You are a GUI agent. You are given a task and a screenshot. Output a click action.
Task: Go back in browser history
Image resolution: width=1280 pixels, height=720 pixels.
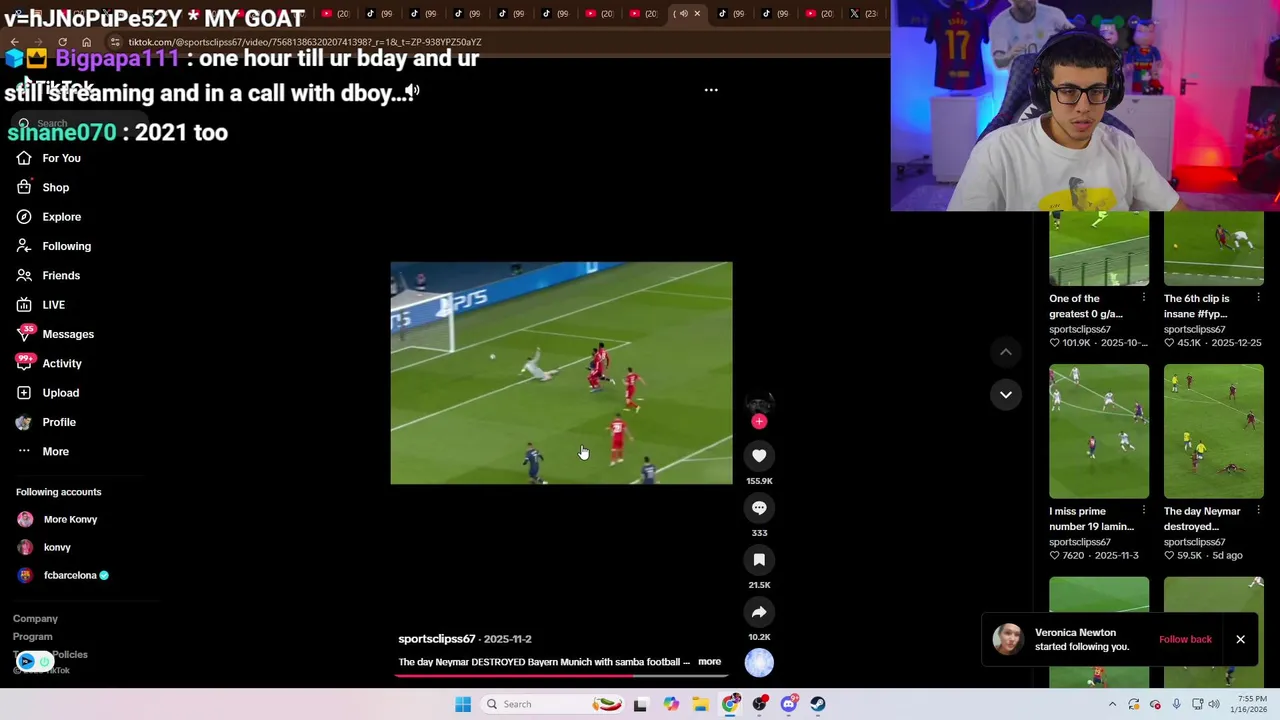pyautogui.click(x=14, y=42)
